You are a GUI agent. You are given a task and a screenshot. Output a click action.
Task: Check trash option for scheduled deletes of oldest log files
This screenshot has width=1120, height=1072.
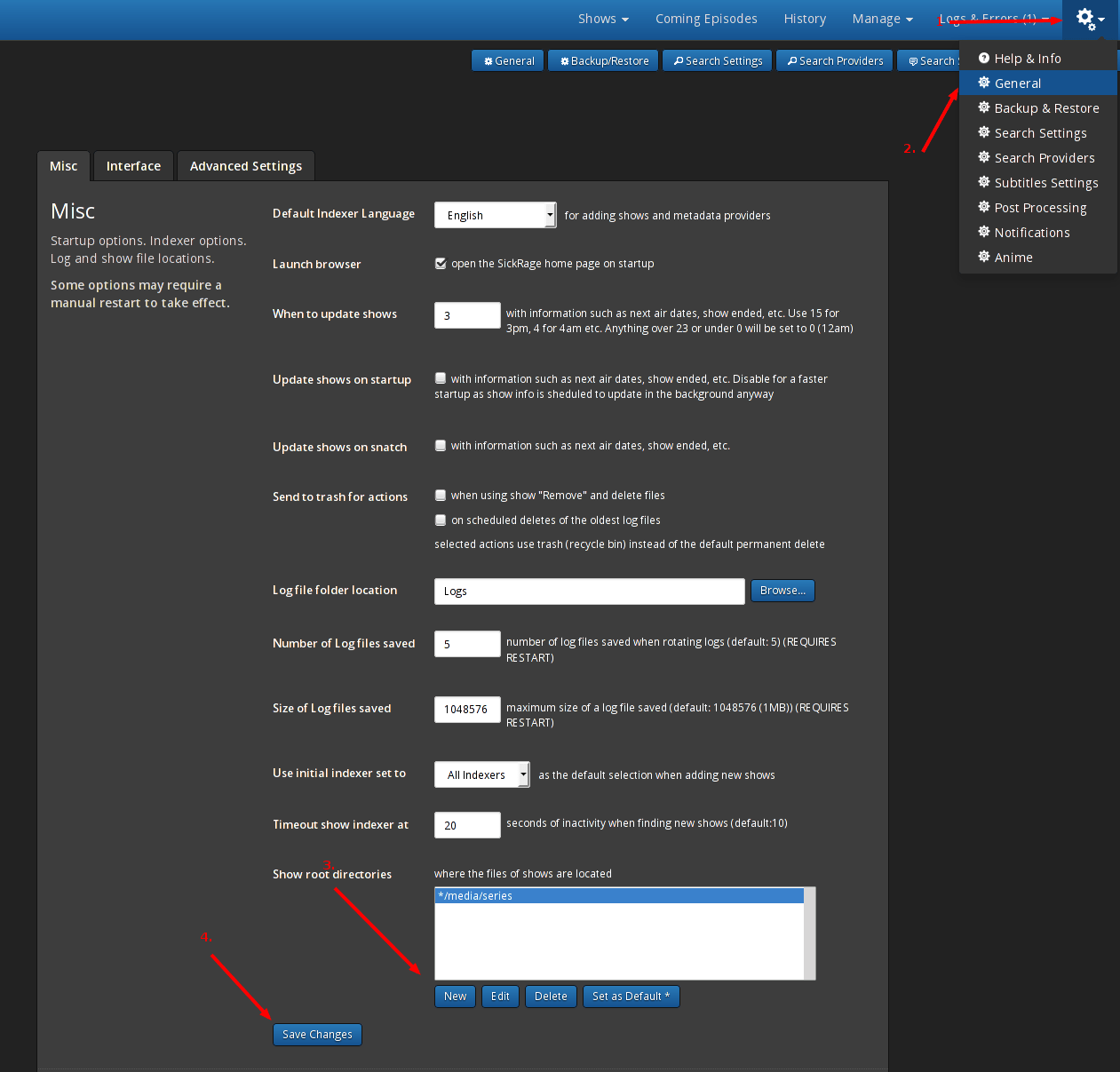441,520
